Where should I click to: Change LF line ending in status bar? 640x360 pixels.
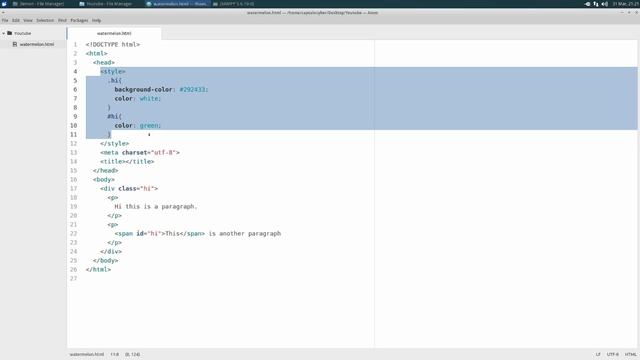[598, 354]
